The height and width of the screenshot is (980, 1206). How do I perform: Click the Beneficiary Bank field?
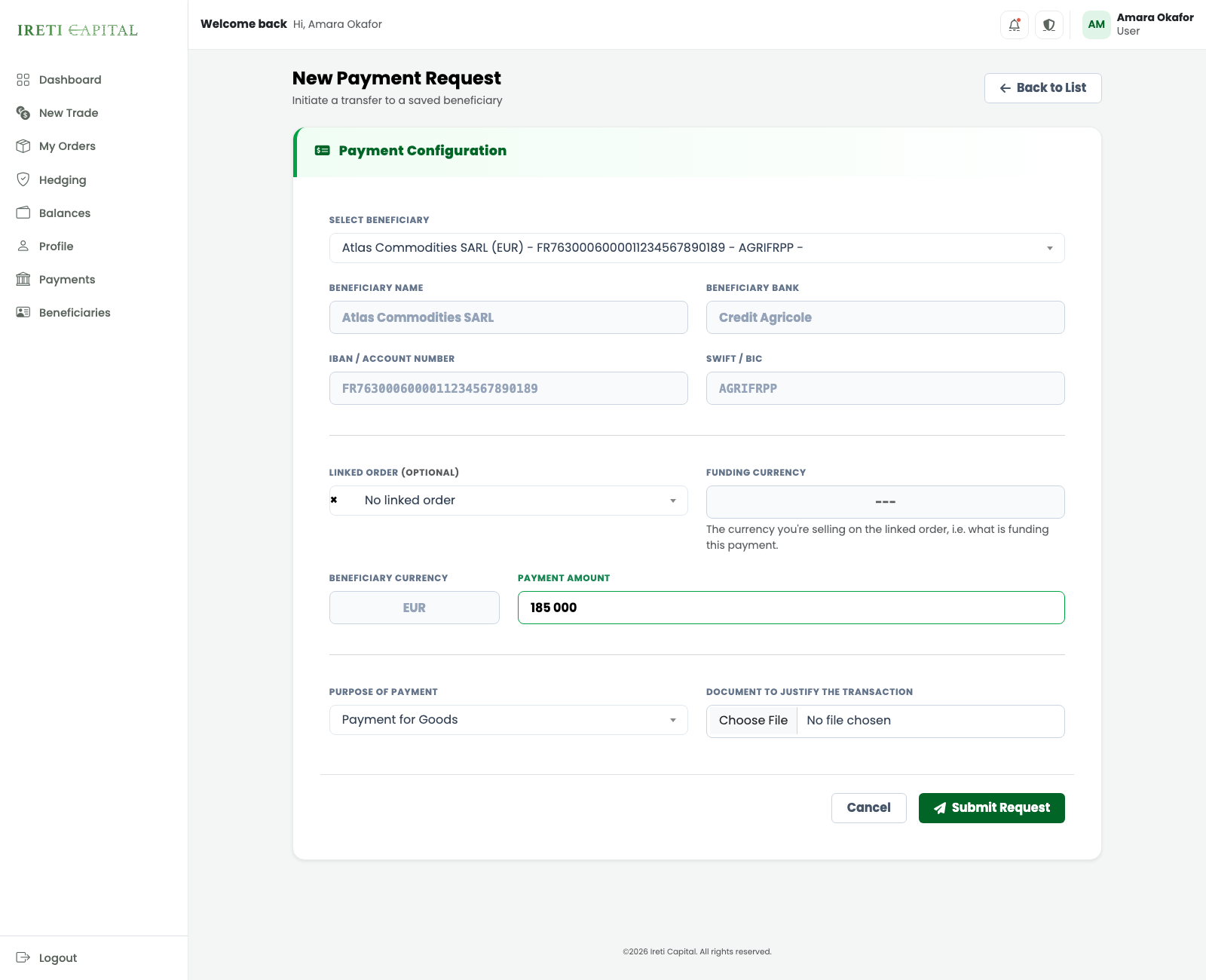pos(885,317)
